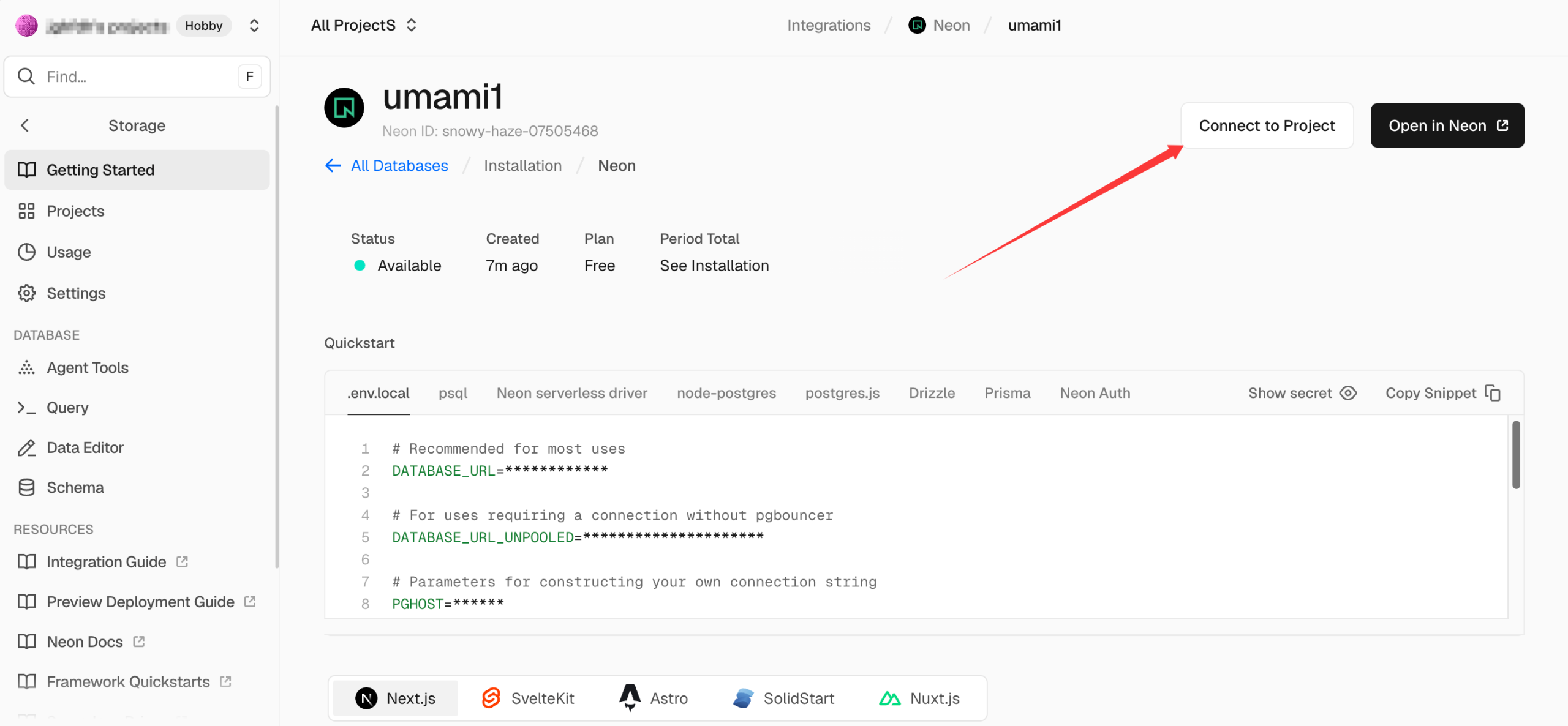Screen dimensions: 1568x726
Task: Click the Data Editor pencil icon
Action: tap(26, 447)
